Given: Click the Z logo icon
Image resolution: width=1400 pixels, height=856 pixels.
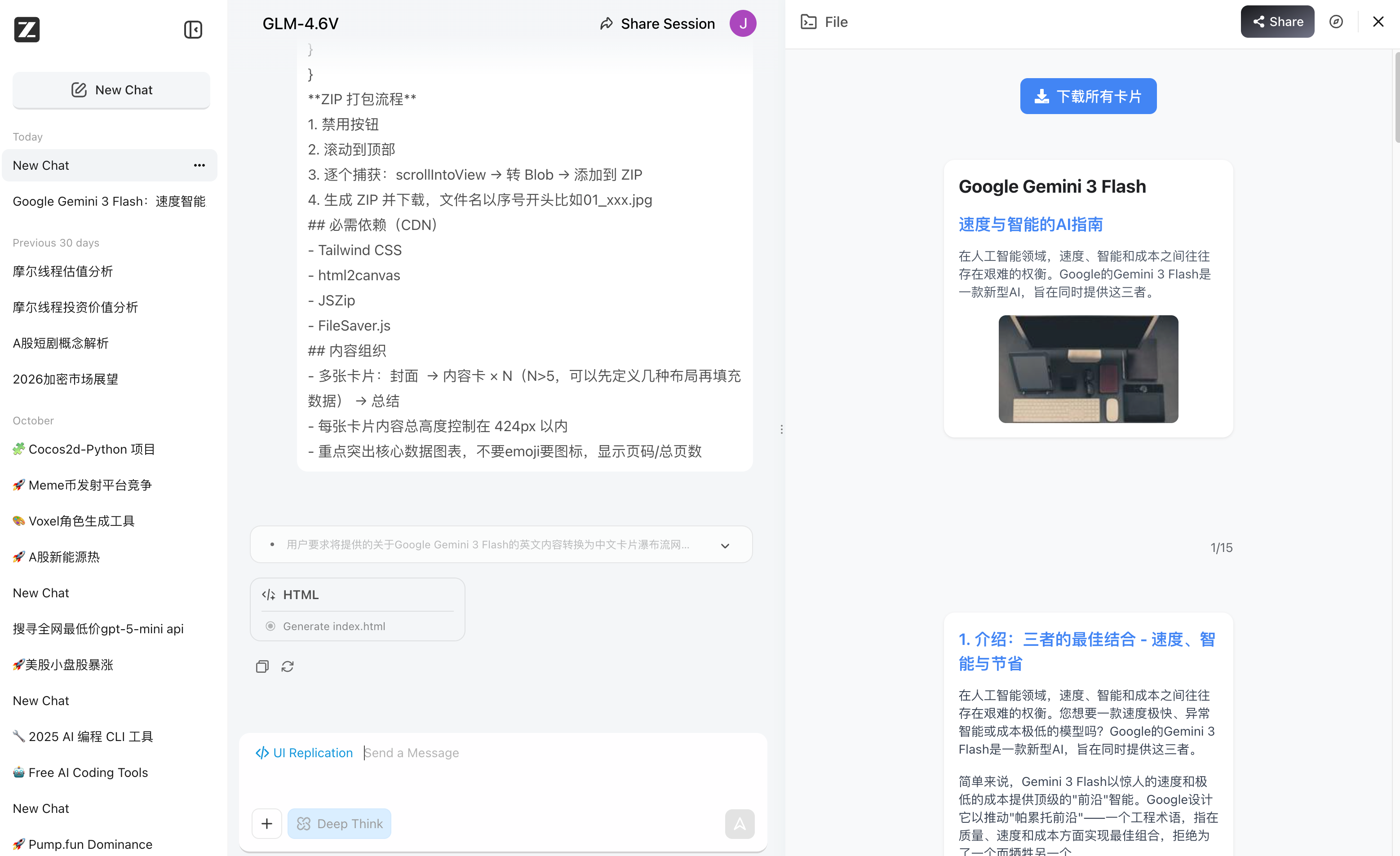Looking at the screenshot, I should click(27, 30).
